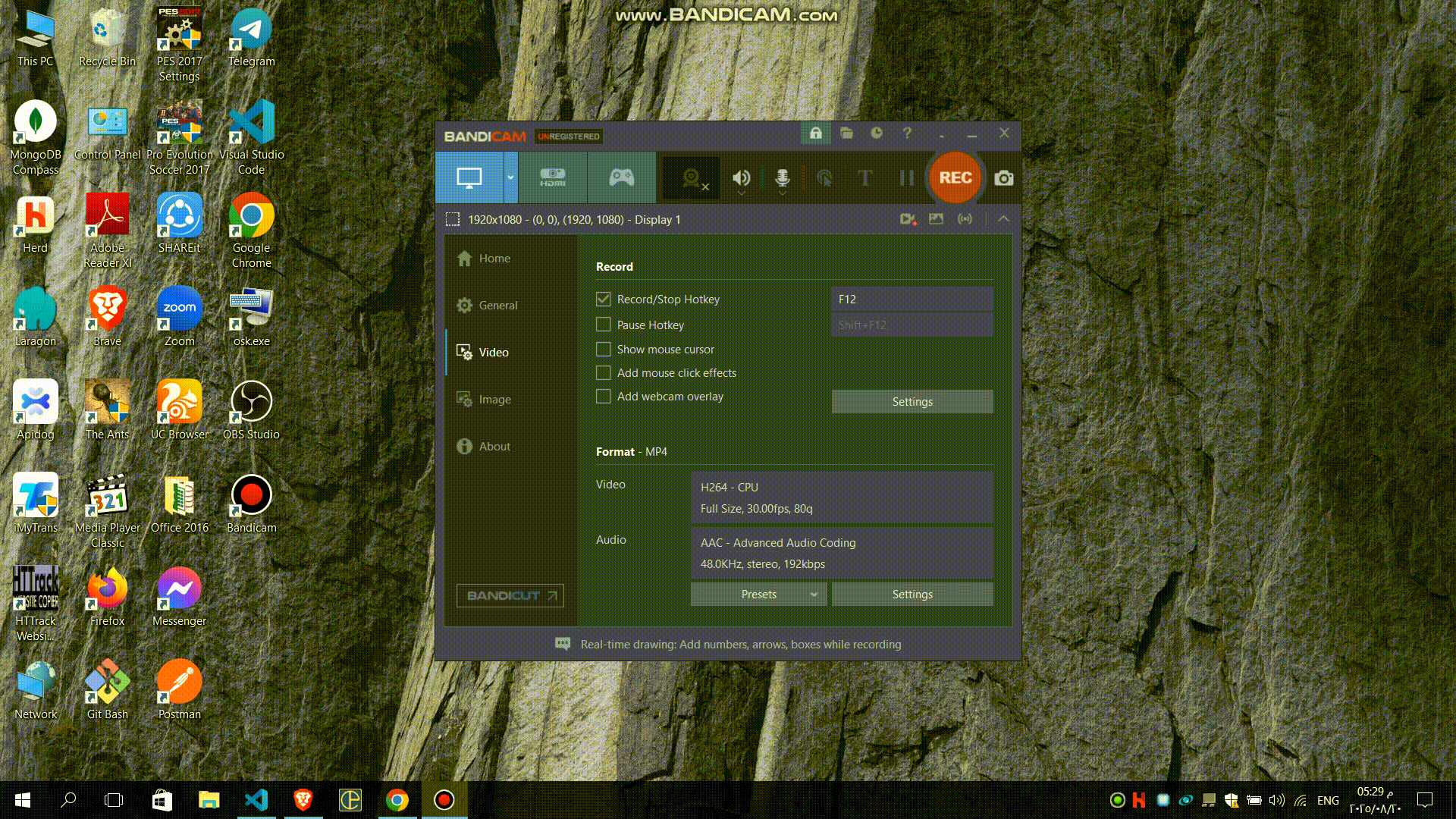Toggle the webcam overlay toolbar icon
Screen dimensions: 1456x819
(x=691, y=178)
